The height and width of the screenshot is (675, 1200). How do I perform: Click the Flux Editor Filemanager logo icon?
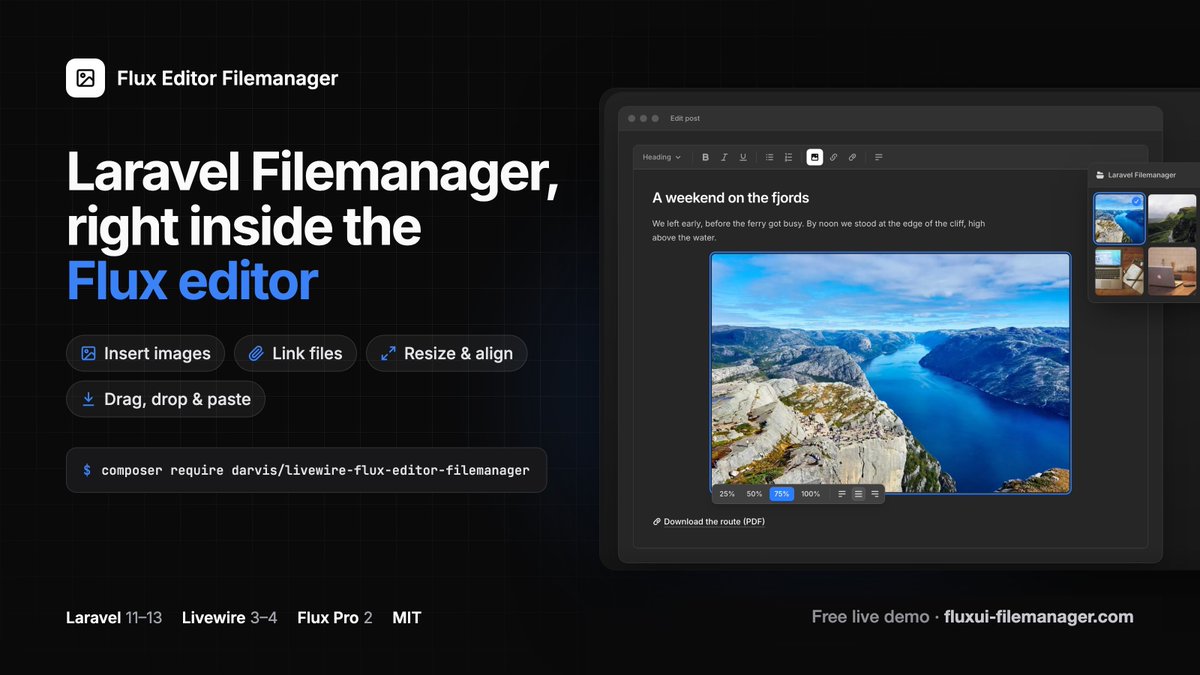point(85,78)
